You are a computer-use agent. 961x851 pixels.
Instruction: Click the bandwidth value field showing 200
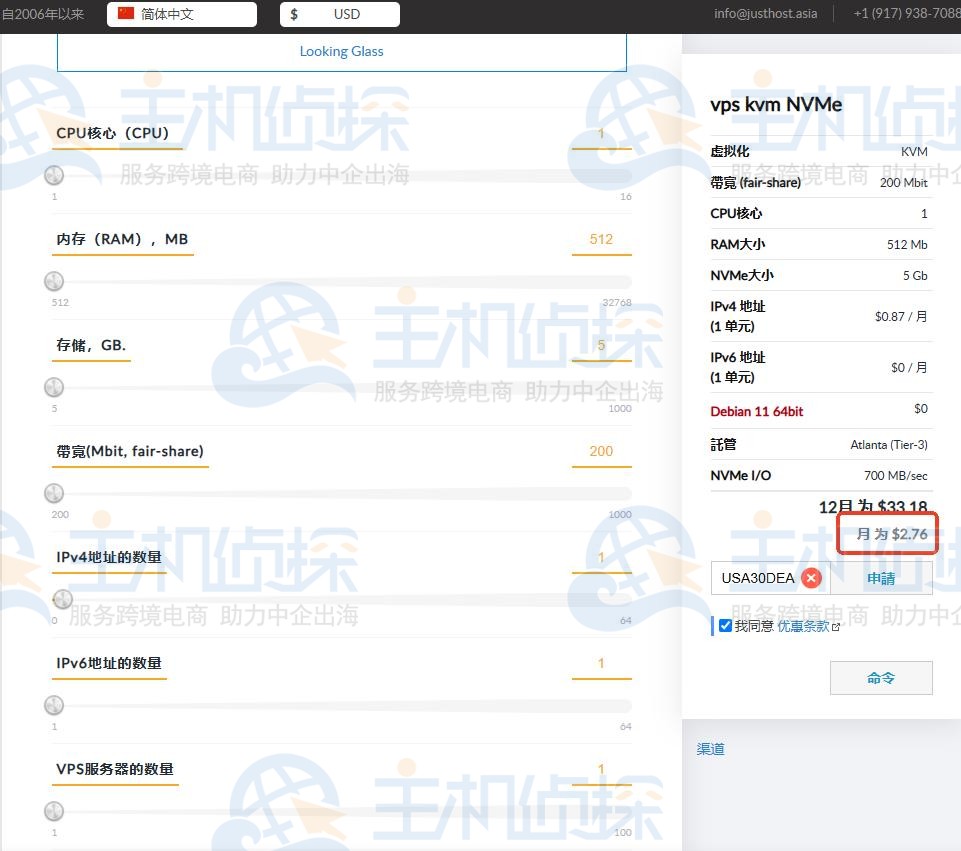pyautogui.click(x=601, y=451)
